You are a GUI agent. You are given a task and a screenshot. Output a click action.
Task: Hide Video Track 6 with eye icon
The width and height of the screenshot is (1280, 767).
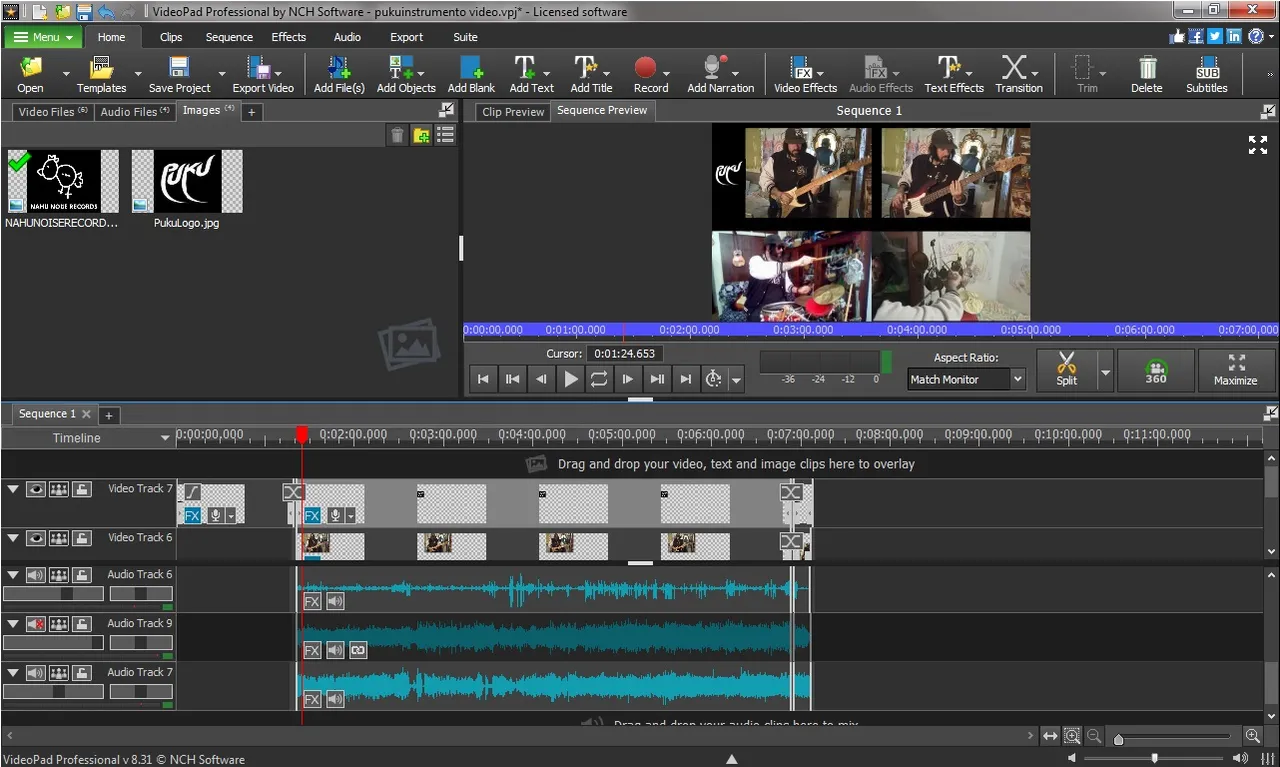(x=36, y=538)
